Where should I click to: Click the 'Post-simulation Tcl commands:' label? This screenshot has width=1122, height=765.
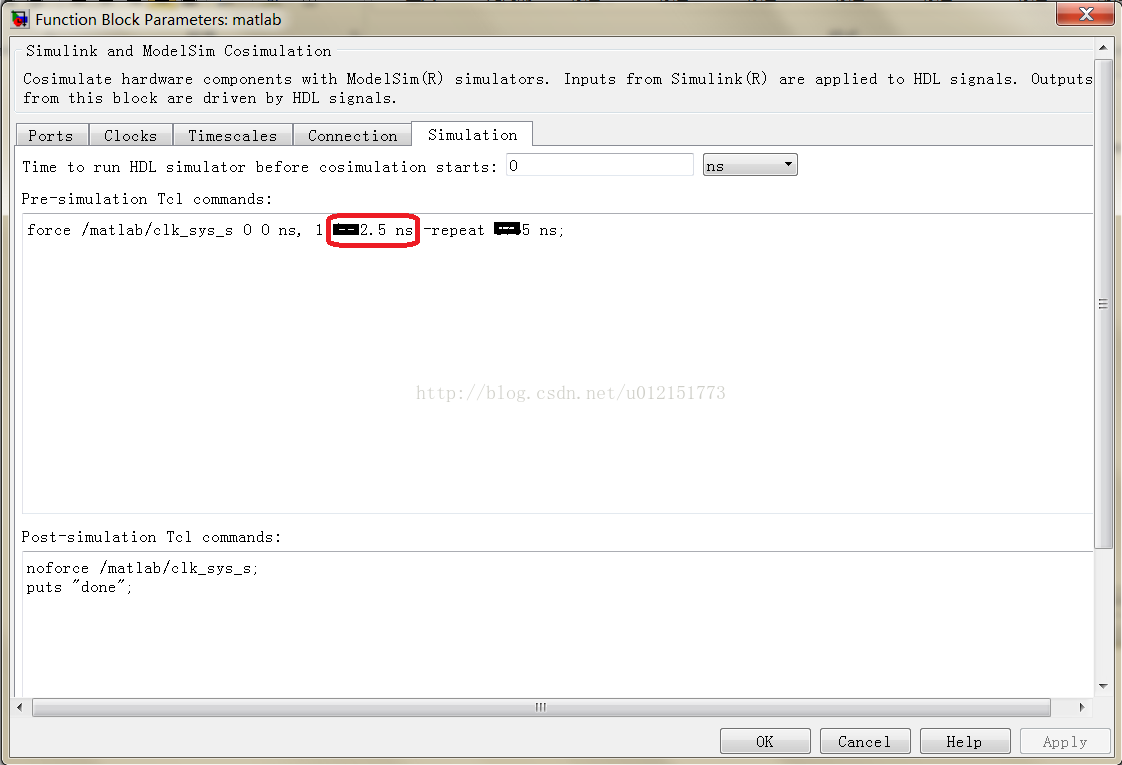coord(151,537)
